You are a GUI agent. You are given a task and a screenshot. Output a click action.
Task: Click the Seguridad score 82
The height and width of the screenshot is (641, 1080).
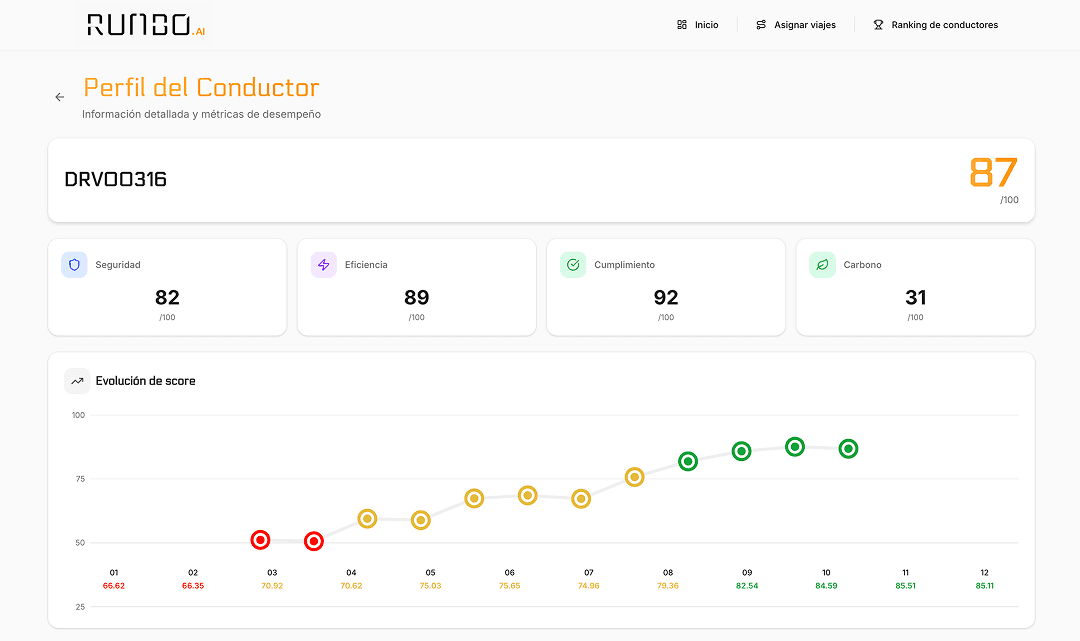pos(167,297)
